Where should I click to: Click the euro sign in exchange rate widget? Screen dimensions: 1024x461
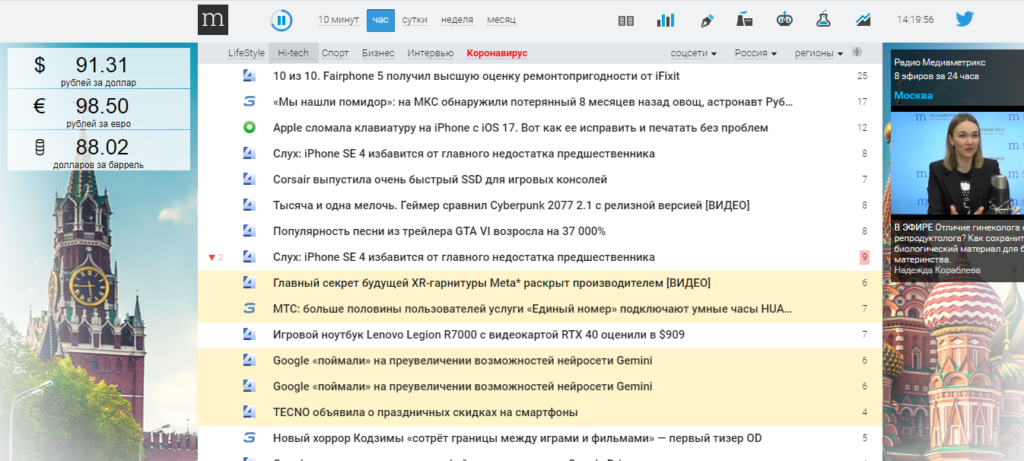(40, 106)
